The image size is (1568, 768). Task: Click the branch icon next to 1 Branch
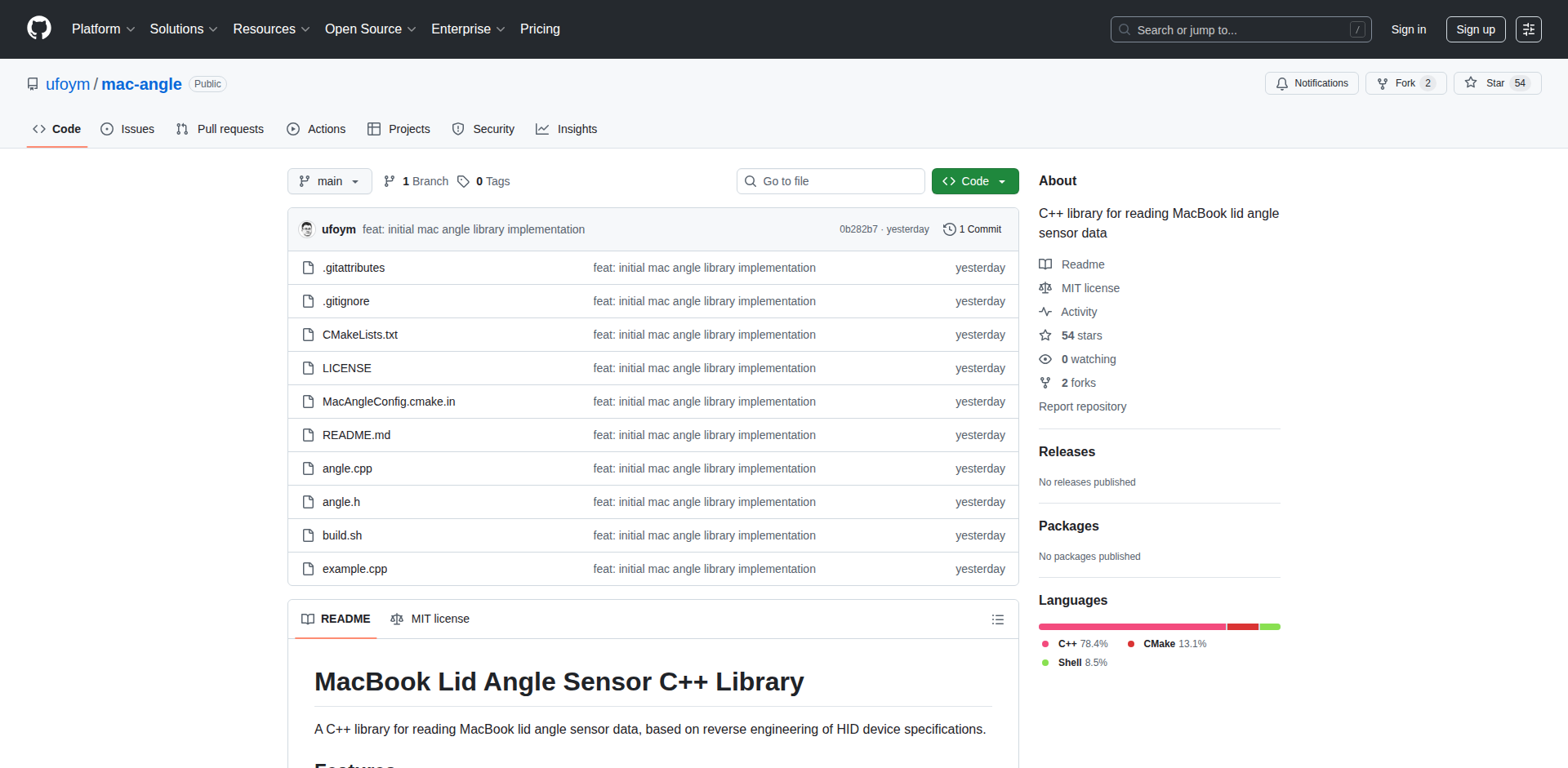(x=390, y=181)
